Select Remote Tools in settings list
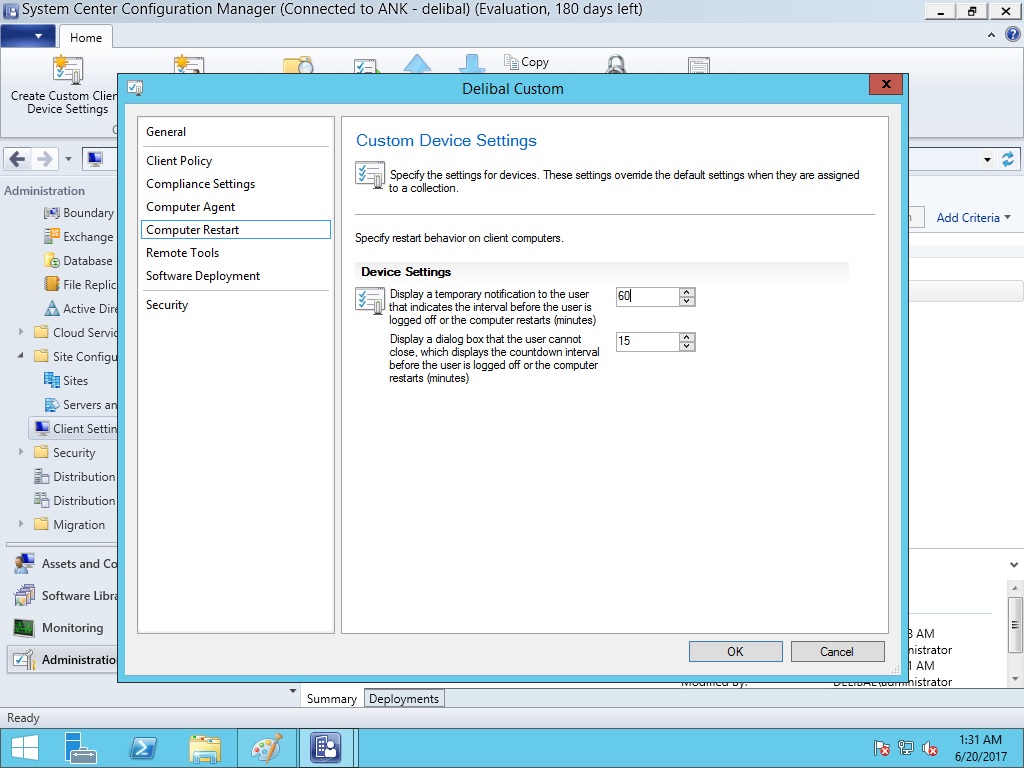Viewport: 1024px width, 768px height. pyautogui.click(x=182, y=253)
